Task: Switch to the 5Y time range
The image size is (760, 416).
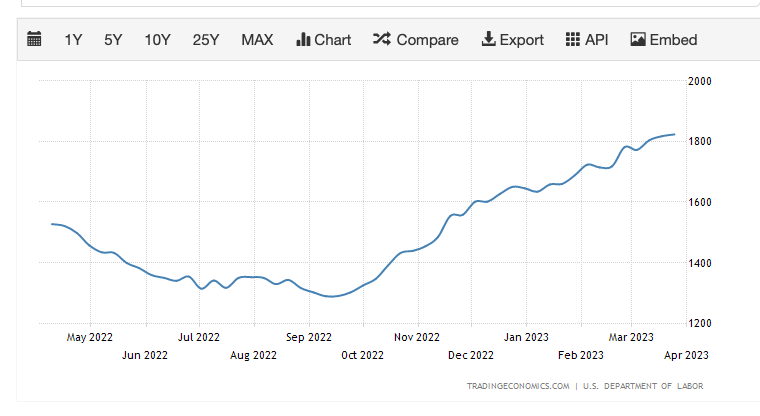Action: click(113, 40)
